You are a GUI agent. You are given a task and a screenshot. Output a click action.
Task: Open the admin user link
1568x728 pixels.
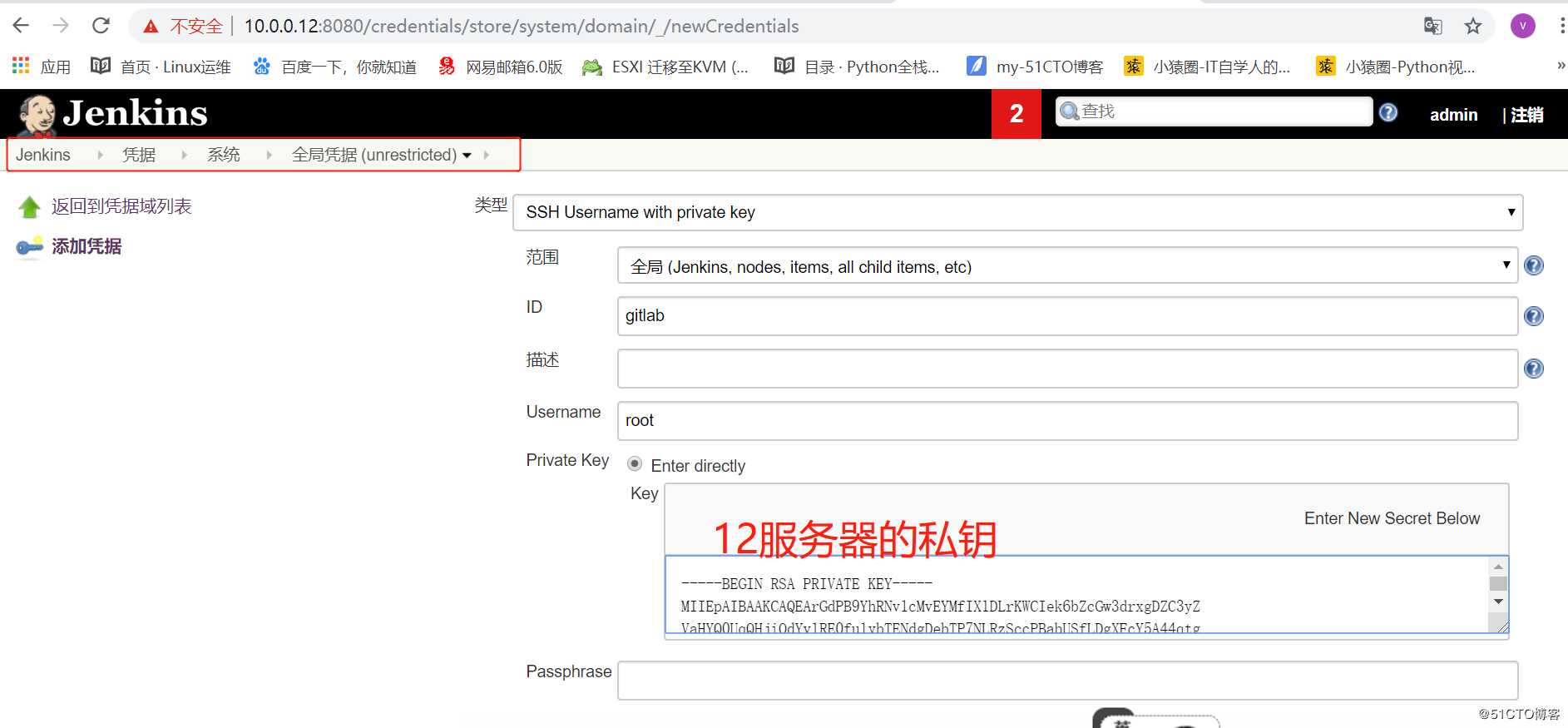click(x=1453, y=115)
